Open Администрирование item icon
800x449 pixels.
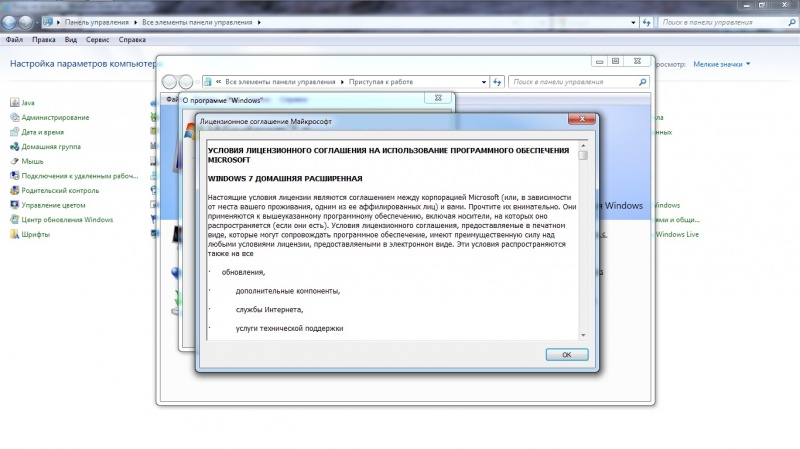click(x=14, y=117)
